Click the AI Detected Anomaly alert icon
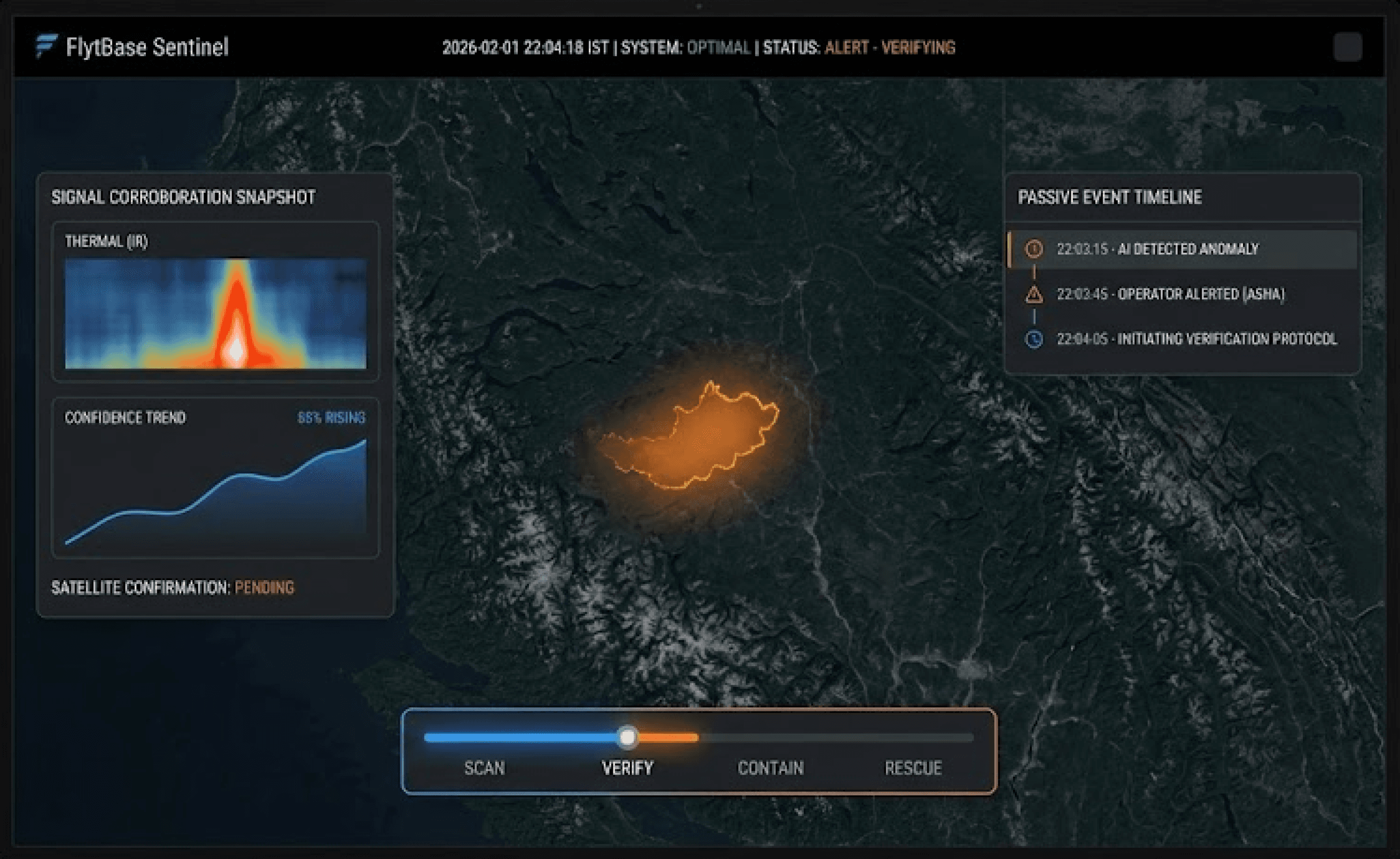This screenshot has height=859, width=1400. tap(1033, 249)
